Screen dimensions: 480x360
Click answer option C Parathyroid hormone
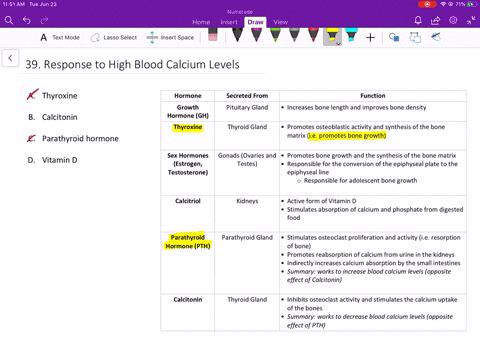tap(73, 138)
